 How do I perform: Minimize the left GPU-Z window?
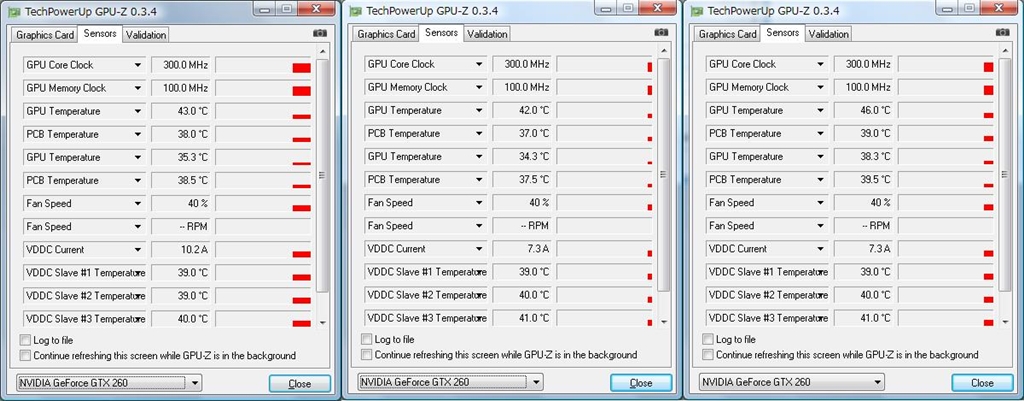pyautogui.click(x=263, y=8)
